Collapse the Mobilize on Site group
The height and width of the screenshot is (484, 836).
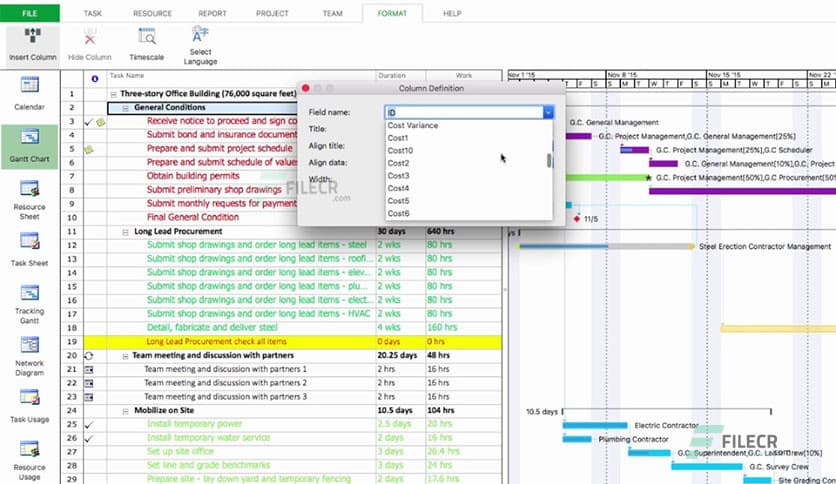(x=125, y=410)
